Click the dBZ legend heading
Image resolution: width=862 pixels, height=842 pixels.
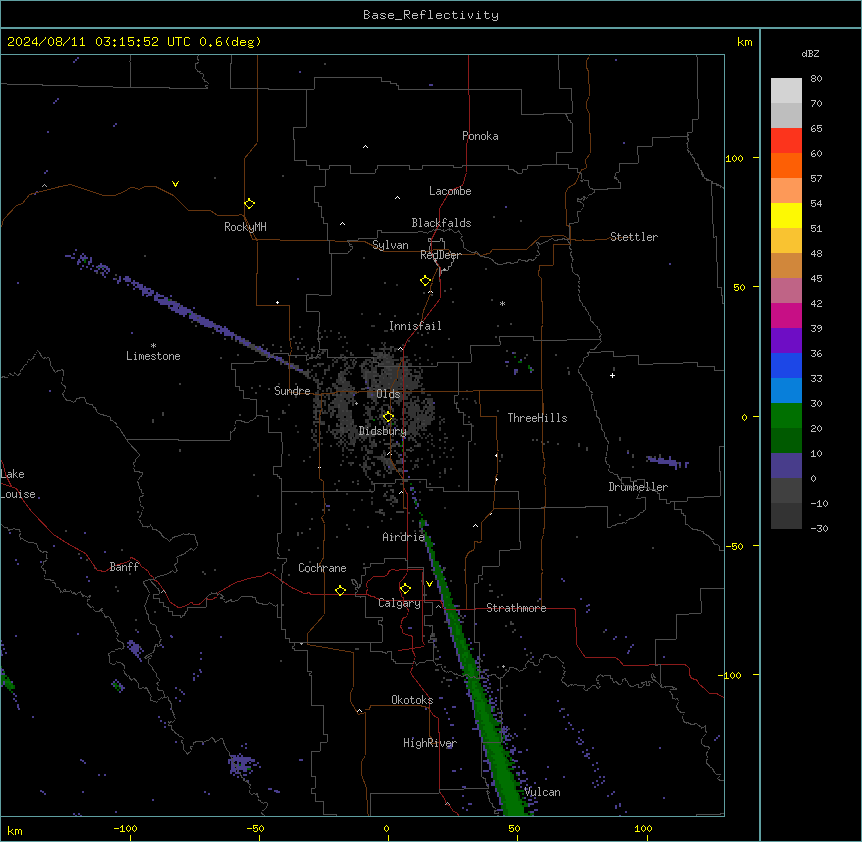810,53
